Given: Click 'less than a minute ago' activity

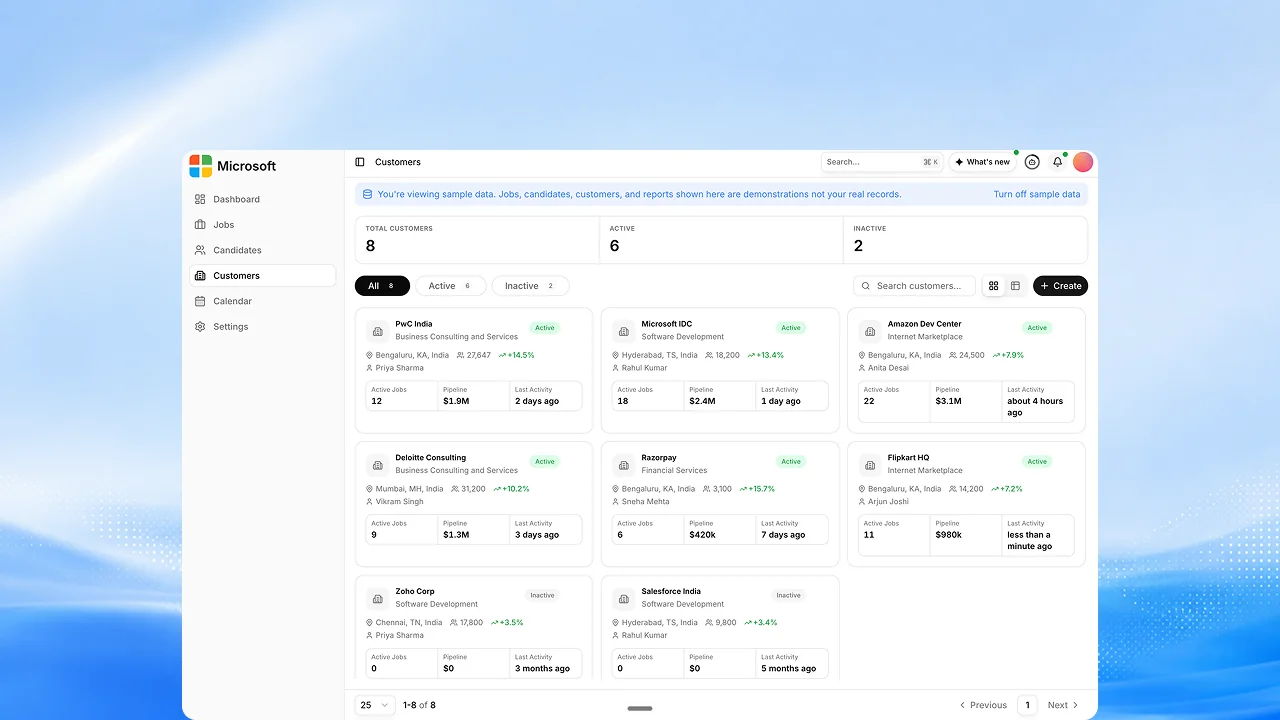Looking at the screenshot, I should 1029,541.
